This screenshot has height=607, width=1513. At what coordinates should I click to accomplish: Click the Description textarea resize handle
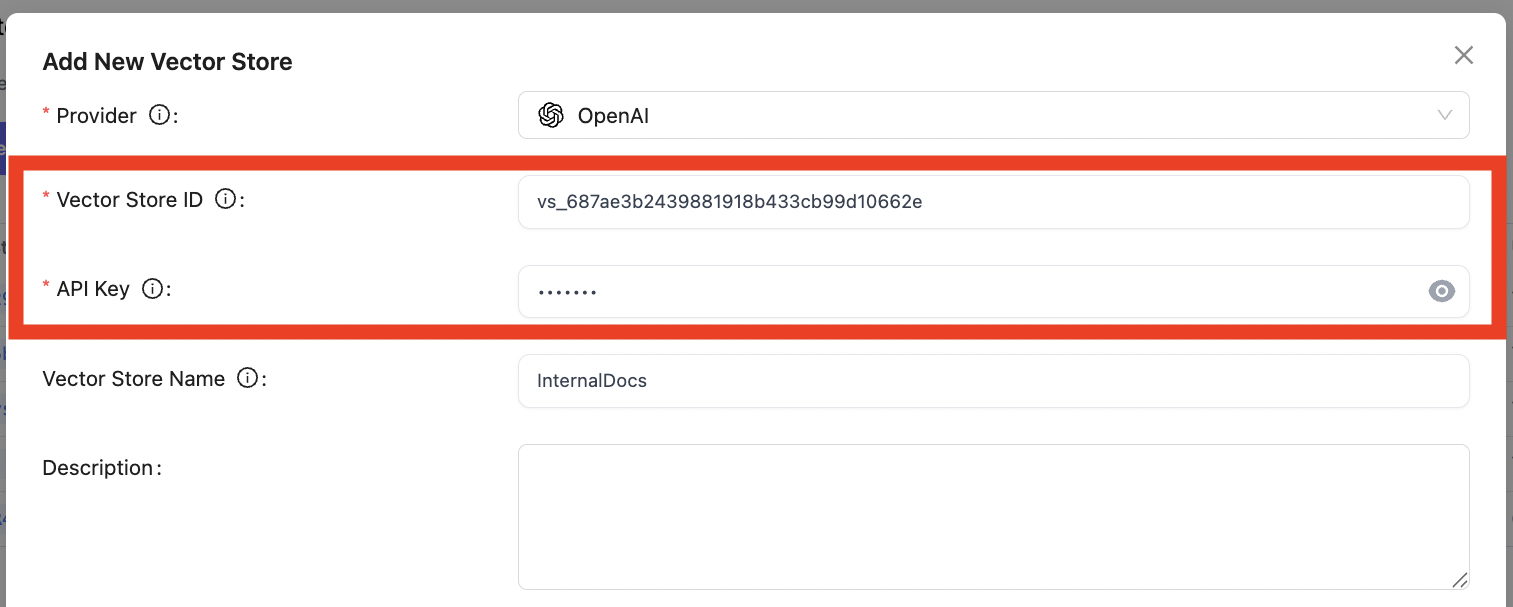[1460, 580]
